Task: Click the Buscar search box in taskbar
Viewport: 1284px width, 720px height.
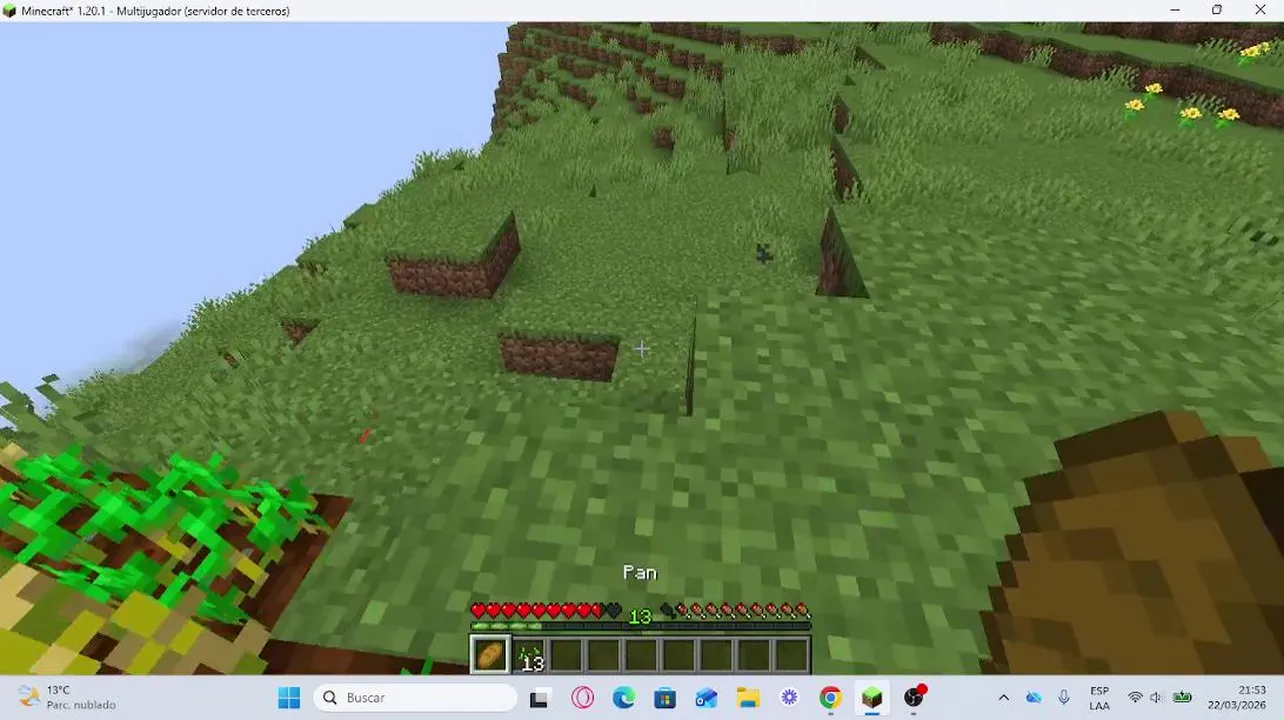Action: (416, 697)
